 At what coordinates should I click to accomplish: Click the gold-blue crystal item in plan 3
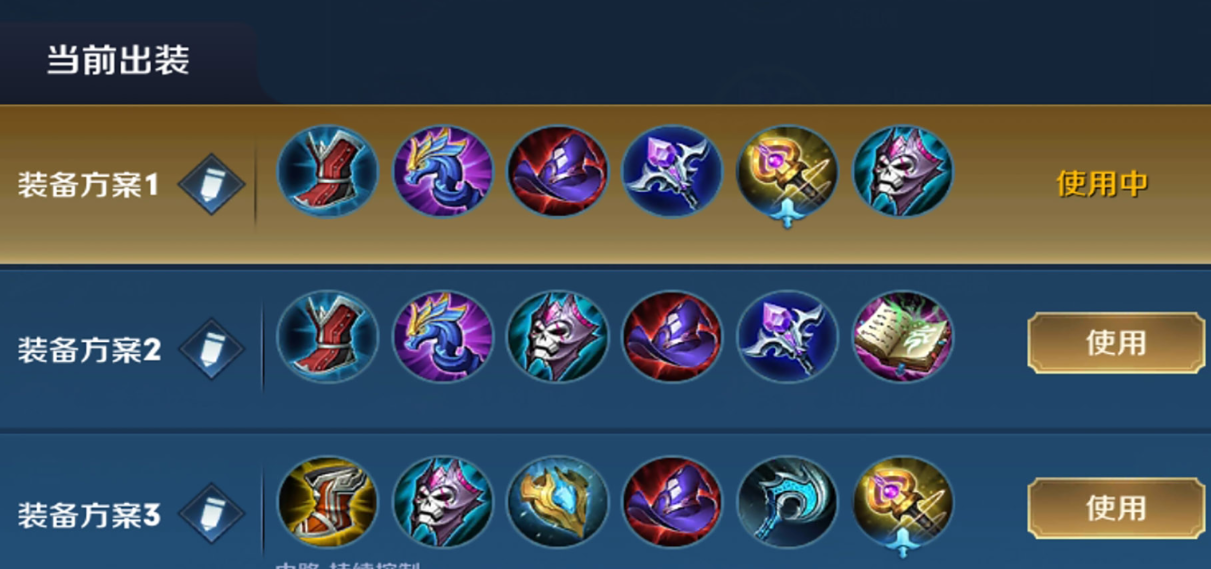(557, 503)
